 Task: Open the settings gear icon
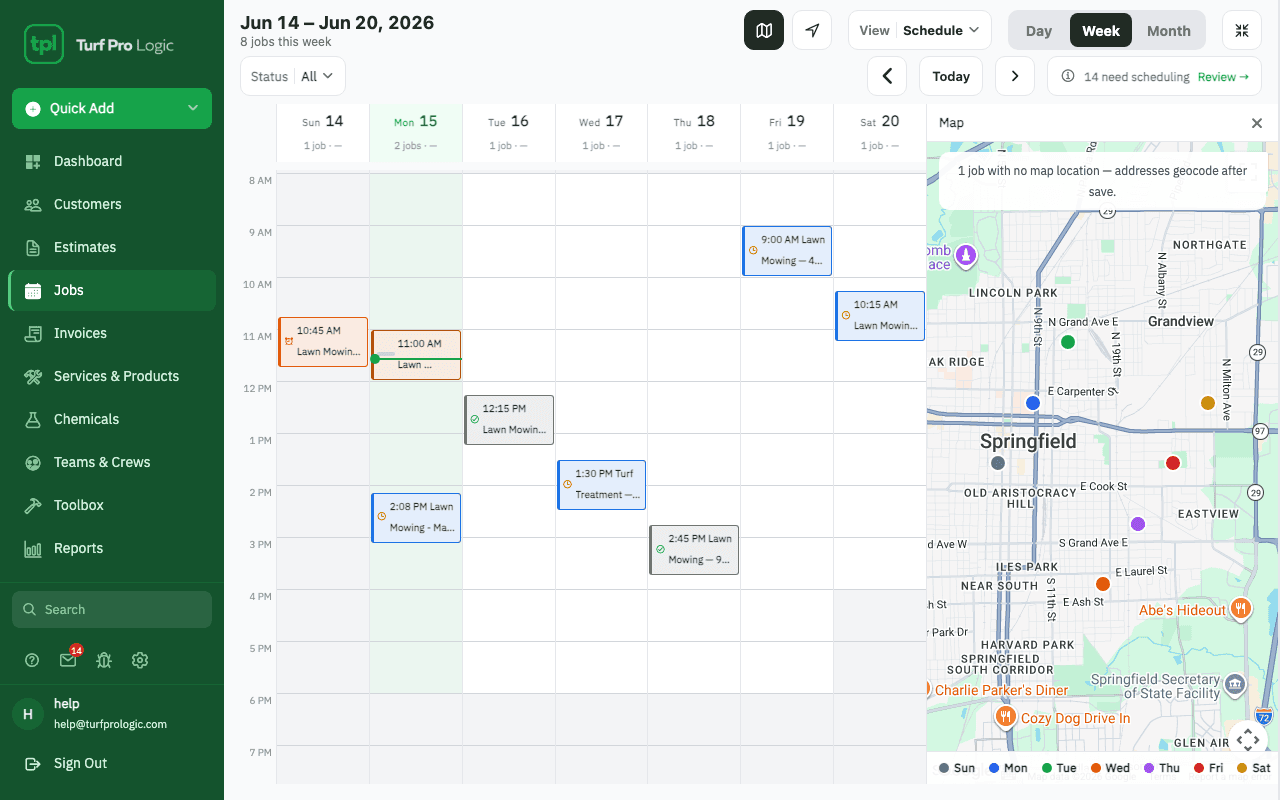(140, 660)
